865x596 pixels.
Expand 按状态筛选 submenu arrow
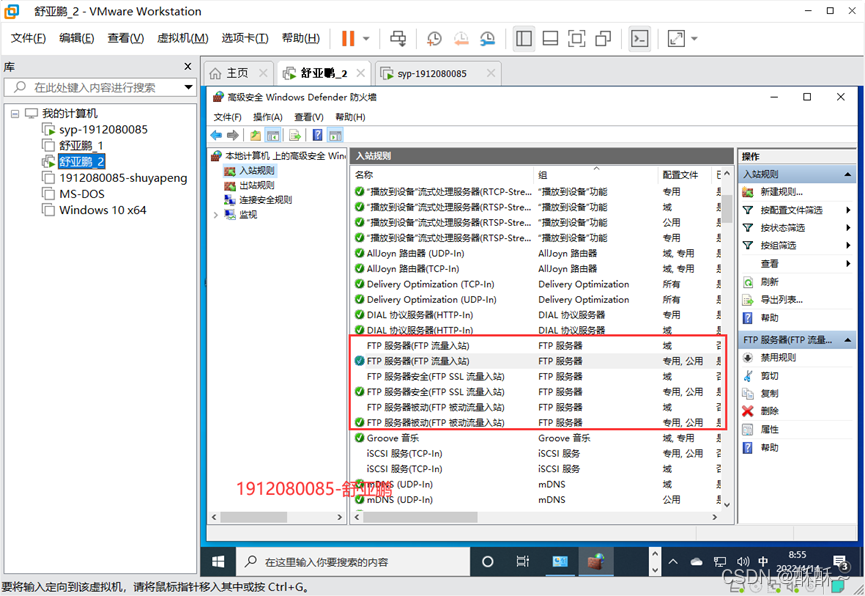pyautogui.click(x=848, y=227)
